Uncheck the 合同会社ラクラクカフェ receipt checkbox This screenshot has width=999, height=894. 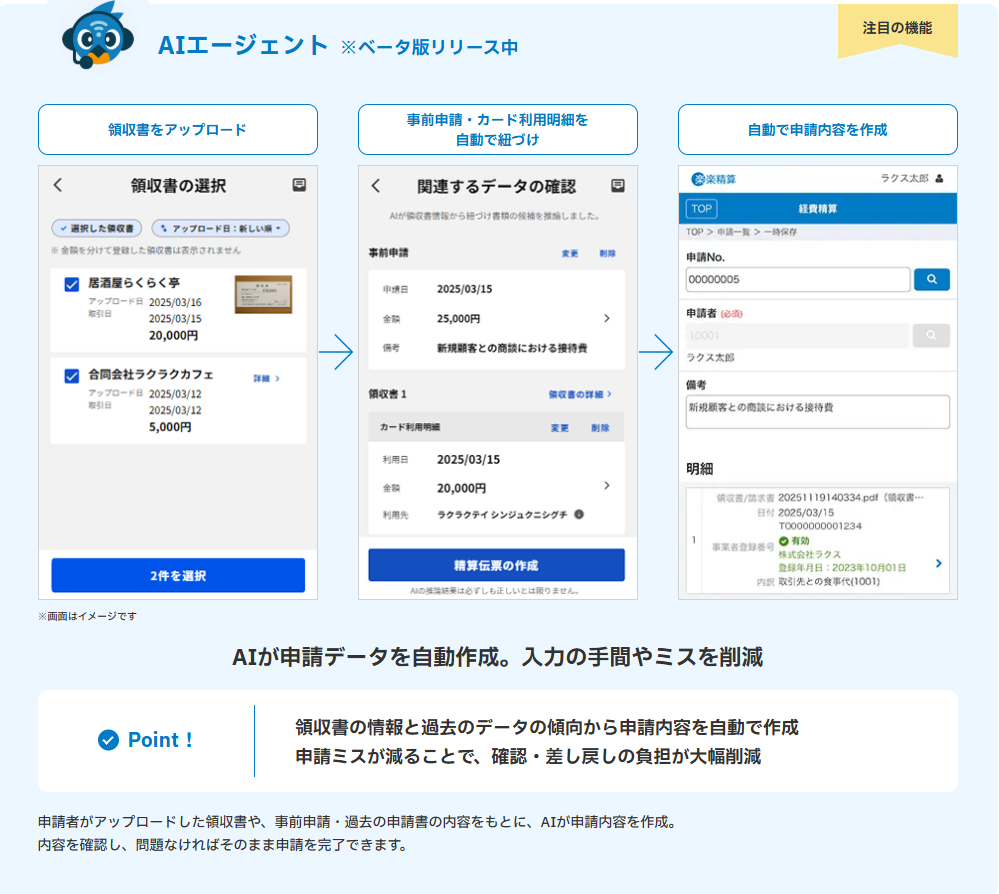pos(72,376)
